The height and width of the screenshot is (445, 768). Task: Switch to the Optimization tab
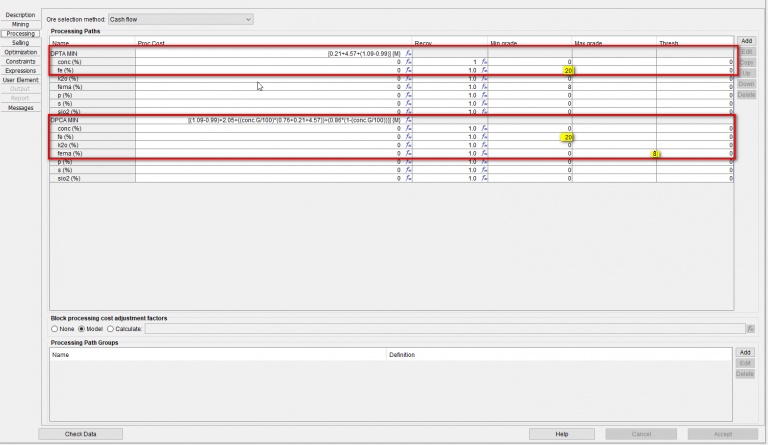(x=21, y=52)
